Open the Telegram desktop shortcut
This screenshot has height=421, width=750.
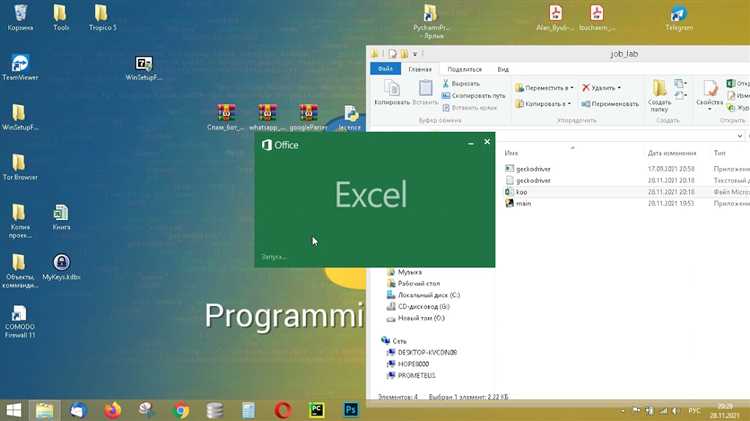coord(679,18)
